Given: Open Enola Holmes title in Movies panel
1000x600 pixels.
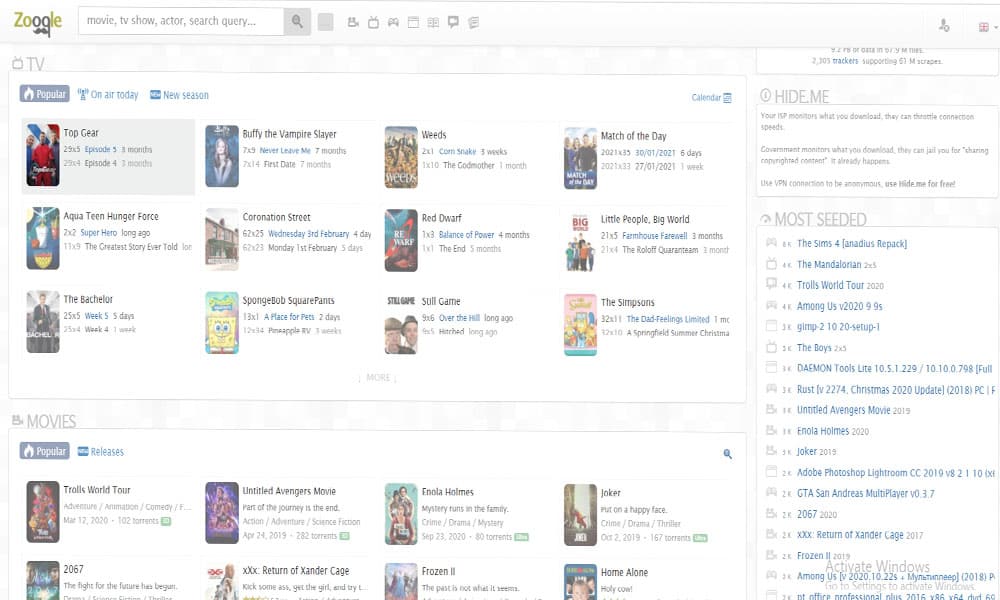Looking at the screenshot, I should pyautogui.click(x=448, y=492).
